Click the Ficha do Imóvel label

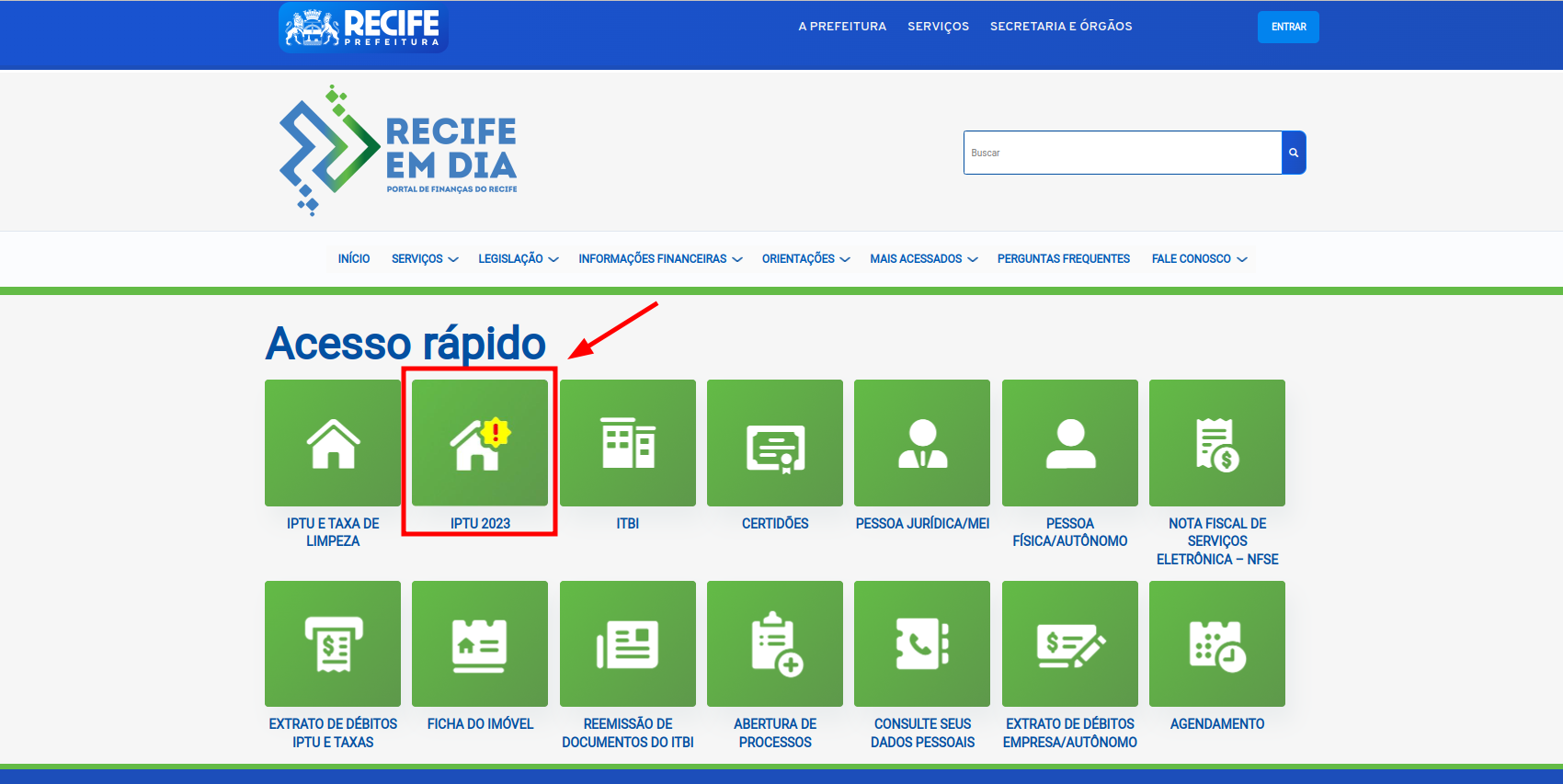click(x=480, y=724)
